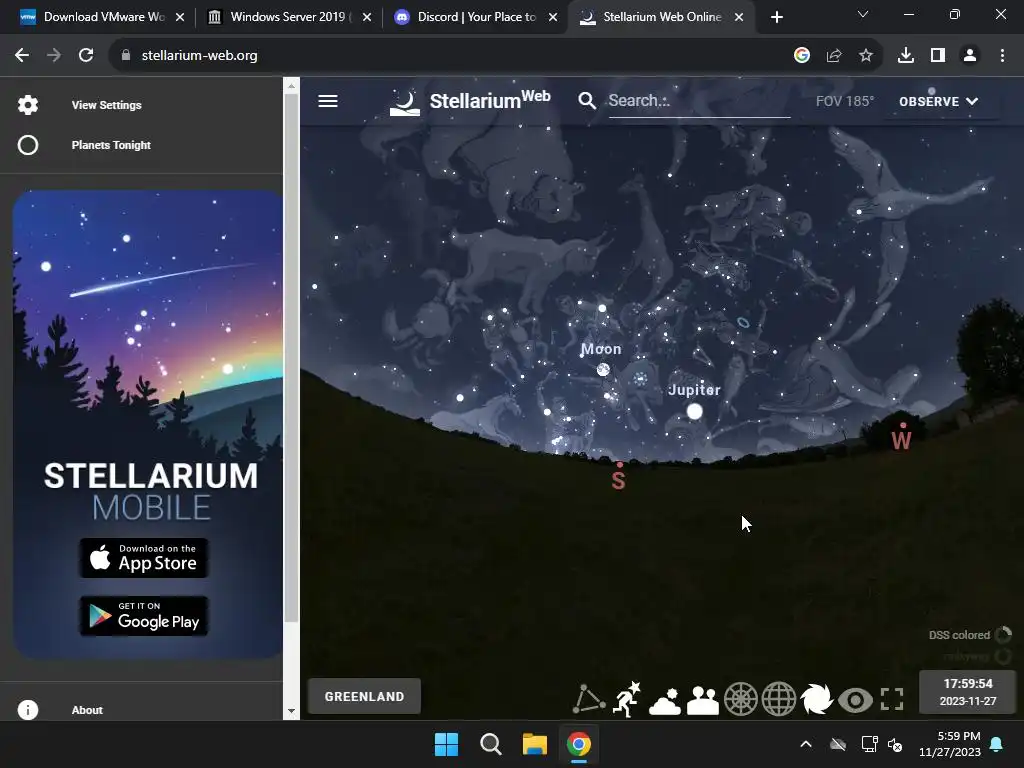Click the Search input field
Viewport: 1024px width, 768px height.
699,101
